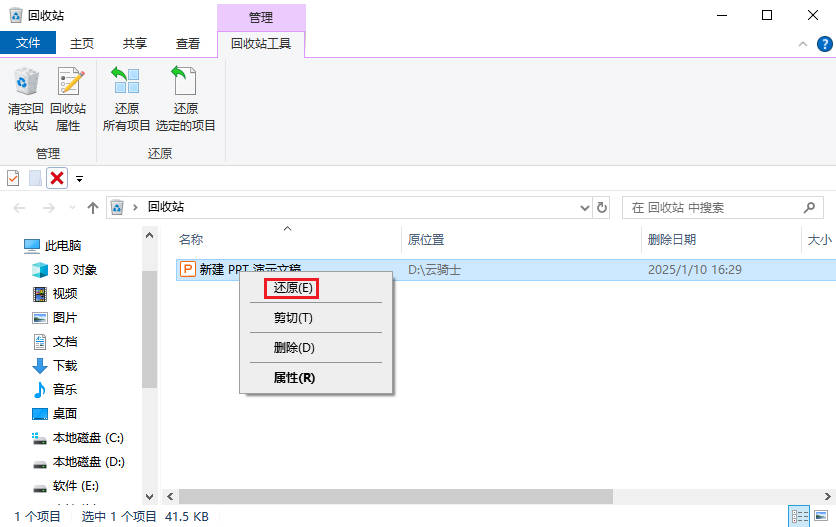Click the up-arrow parent folder button

pyautogui.click(x=93, y=208)
